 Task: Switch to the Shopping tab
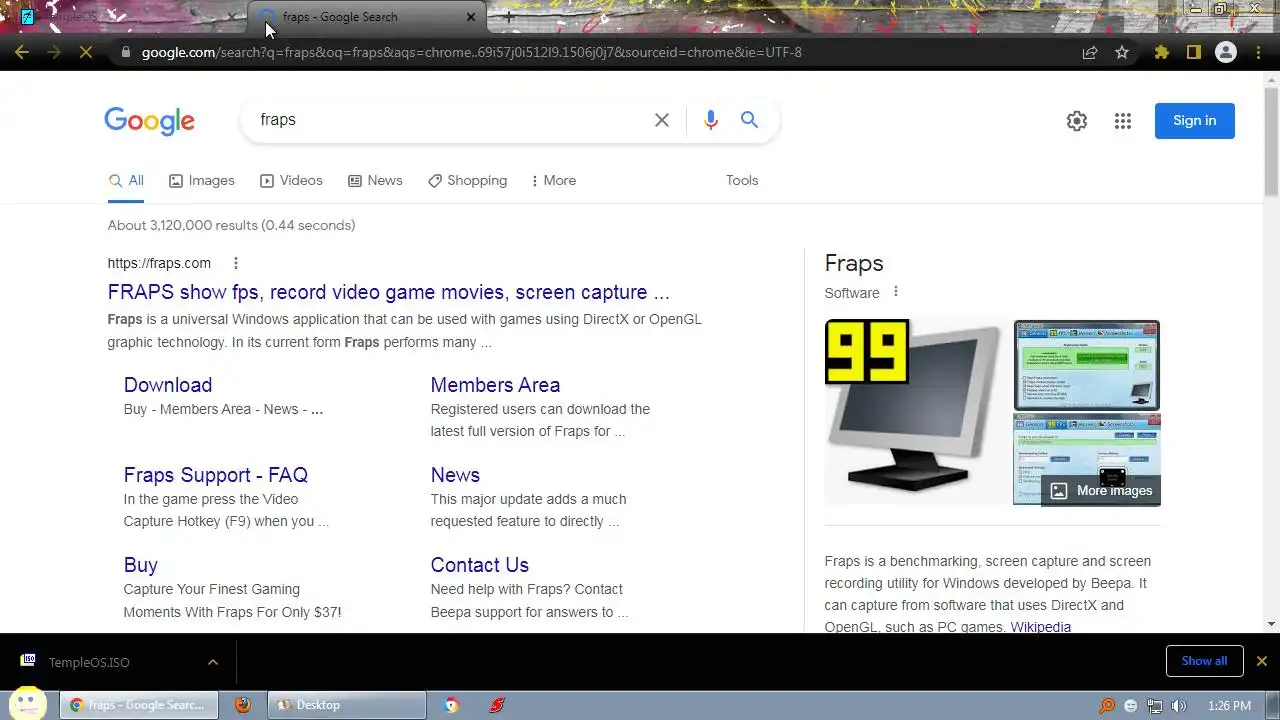click(x=467, y=181)
